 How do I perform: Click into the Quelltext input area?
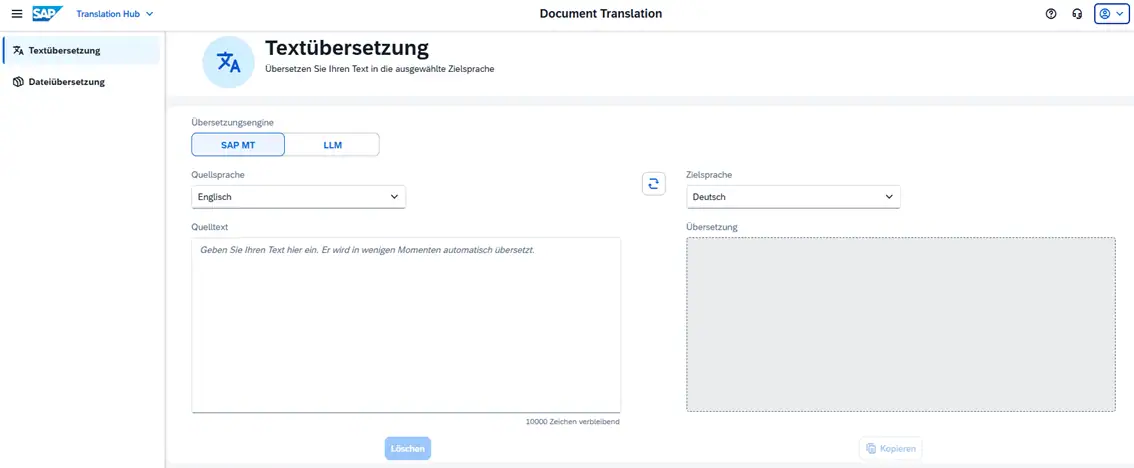click(x=406, y=325)
